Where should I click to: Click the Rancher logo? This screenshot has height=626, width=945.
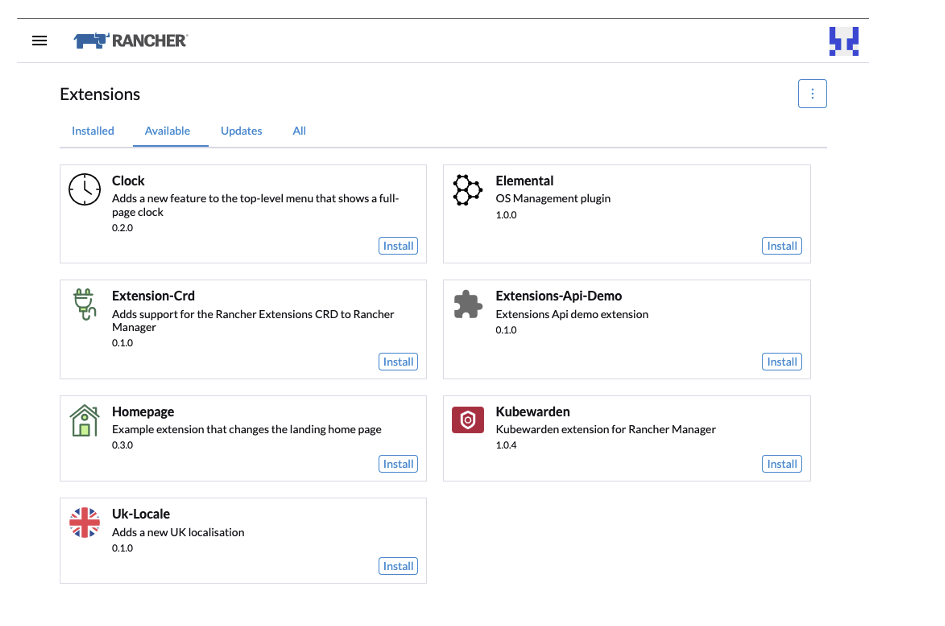click(130, 41)
